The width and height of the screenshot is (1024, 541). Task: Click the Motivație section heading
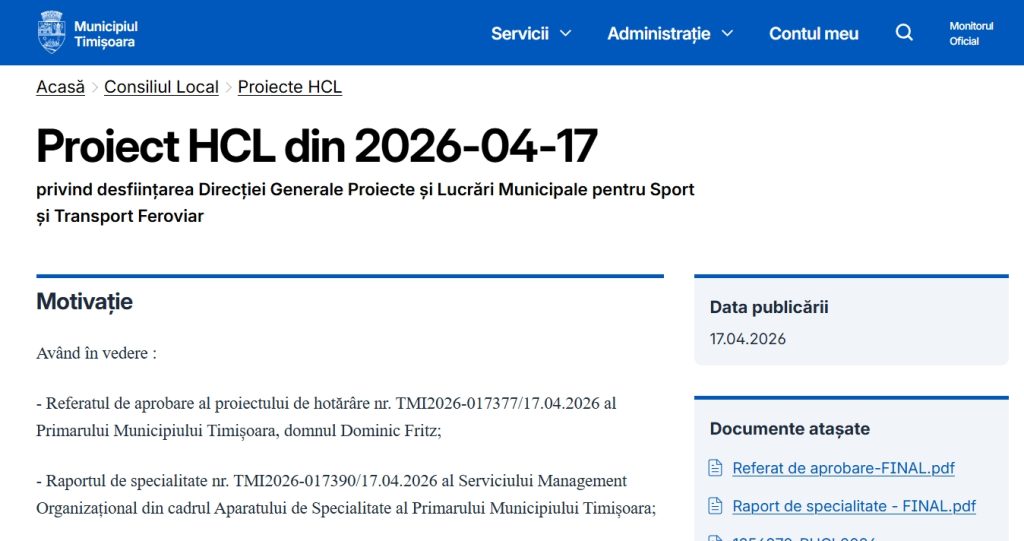click(84, 301)
